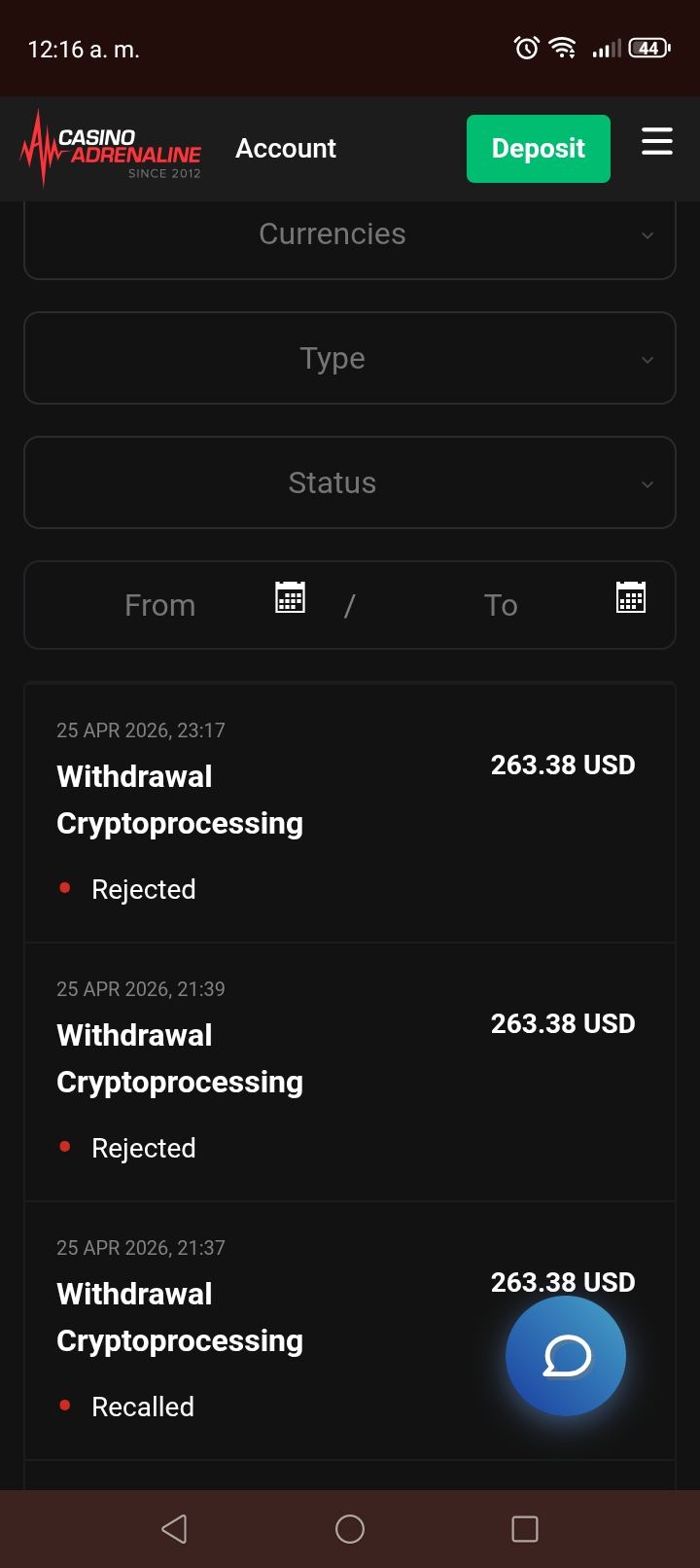Open the To date calendar picker
The image size is (700, 1568).
[631, 597]
